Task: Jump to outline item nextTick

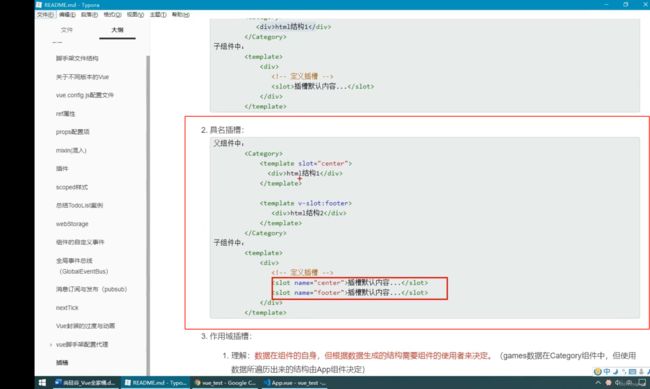Action: click(67, 308)
